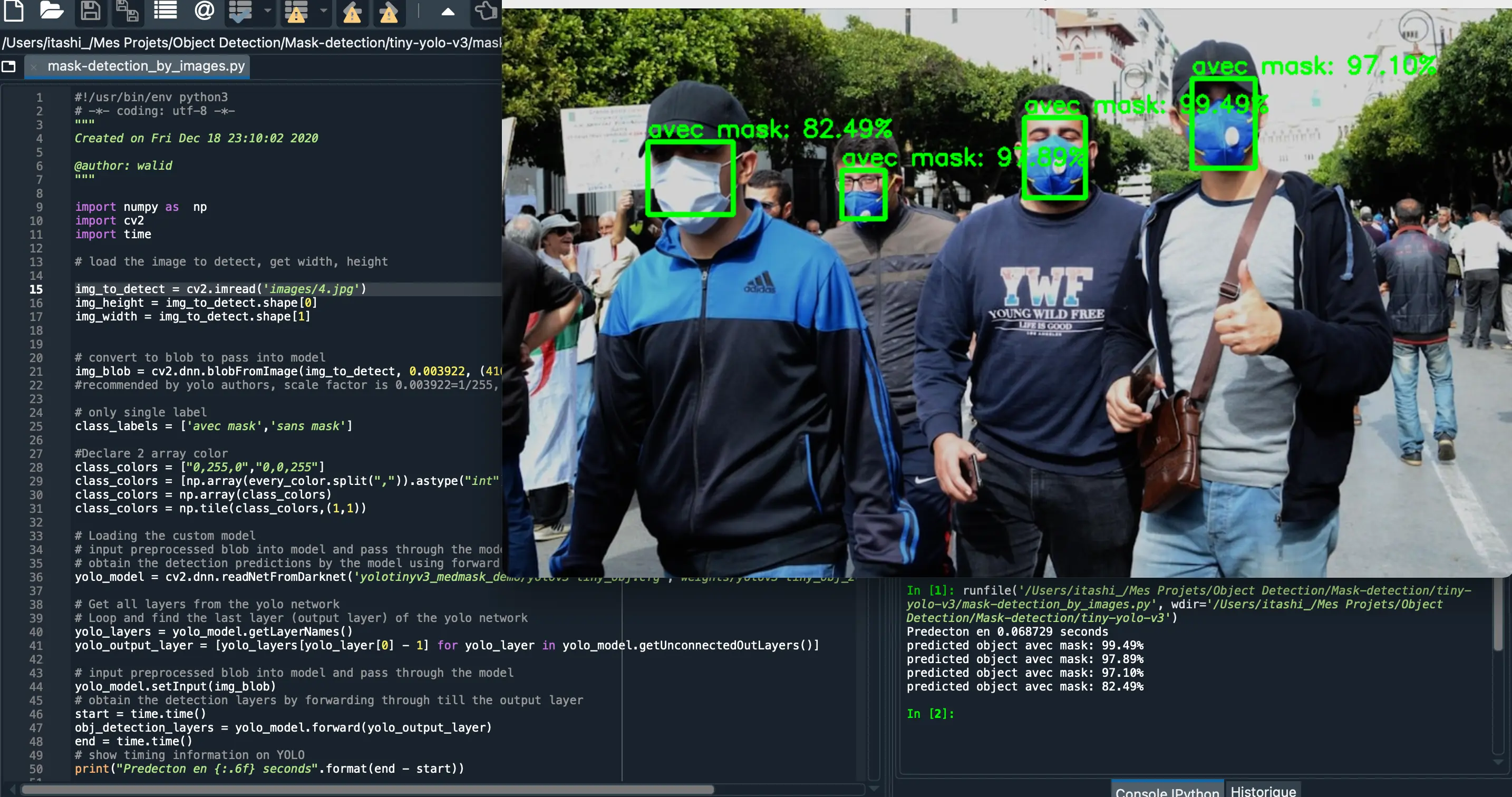
Task: Click the editor horizontal scrollbar
Action: coord(367,790)
